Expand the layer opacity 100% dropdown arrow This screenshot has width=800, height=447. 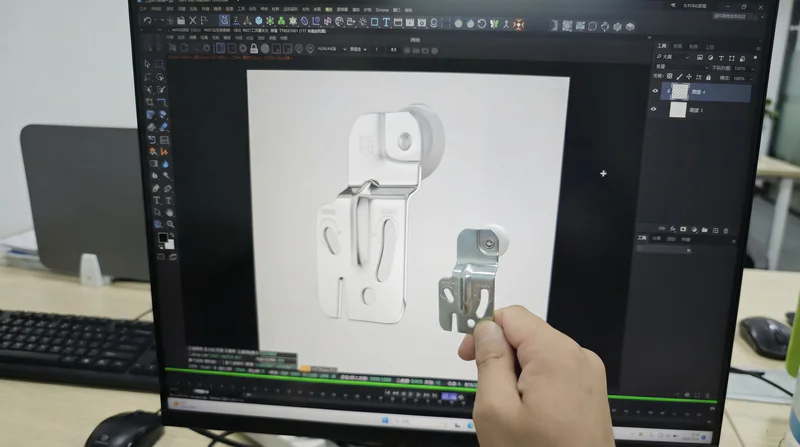753,68
